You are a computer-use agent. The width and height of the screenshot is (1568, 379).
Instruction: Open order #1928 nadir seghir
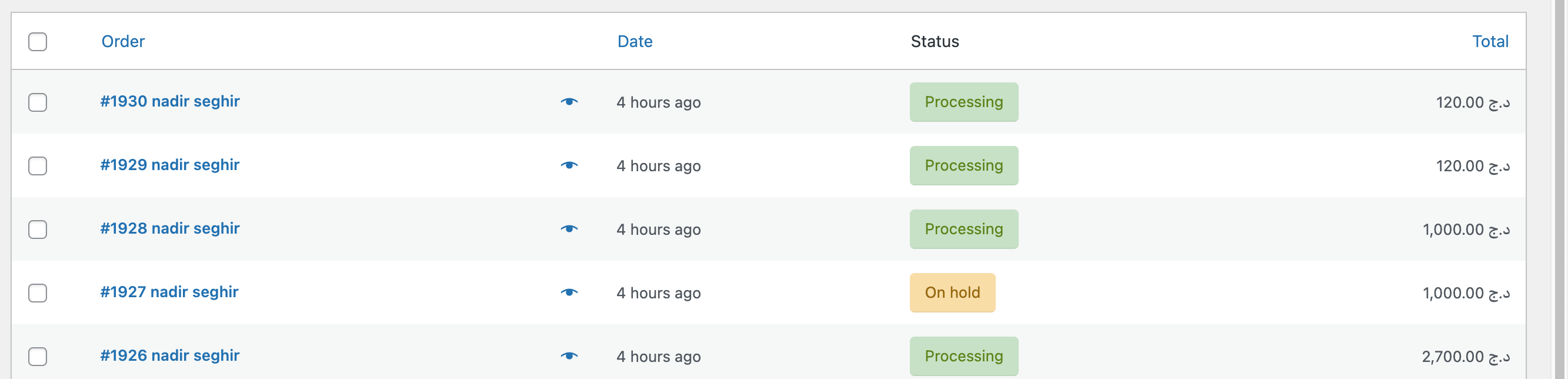click(171, 228)
